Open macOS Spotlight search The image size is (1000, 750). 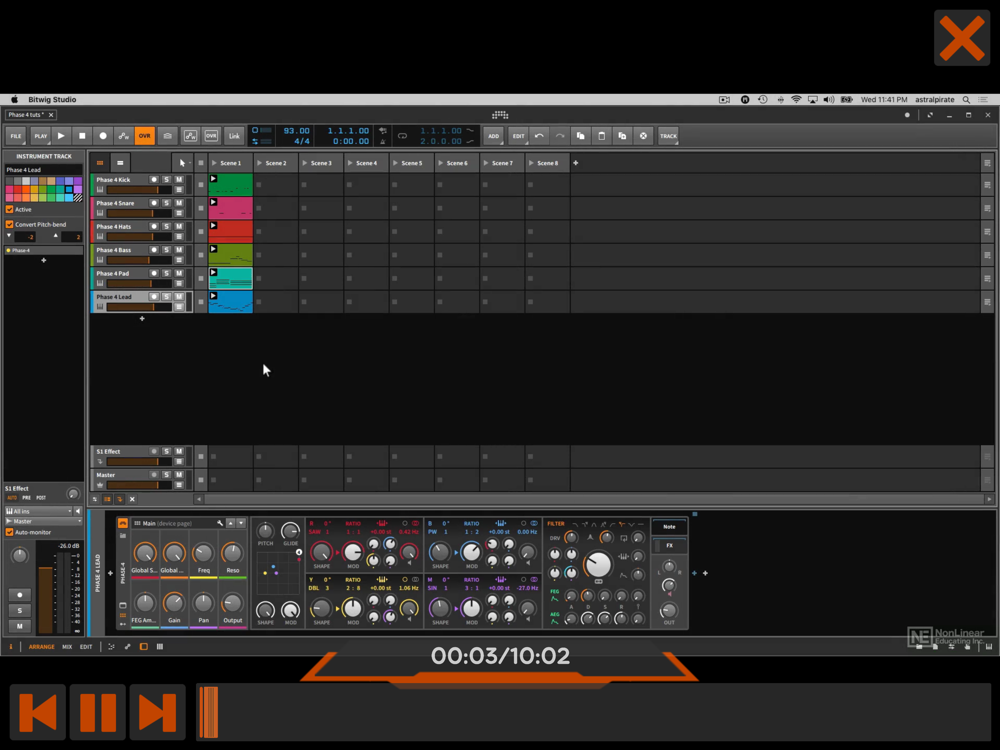click(x=966, y=100)
